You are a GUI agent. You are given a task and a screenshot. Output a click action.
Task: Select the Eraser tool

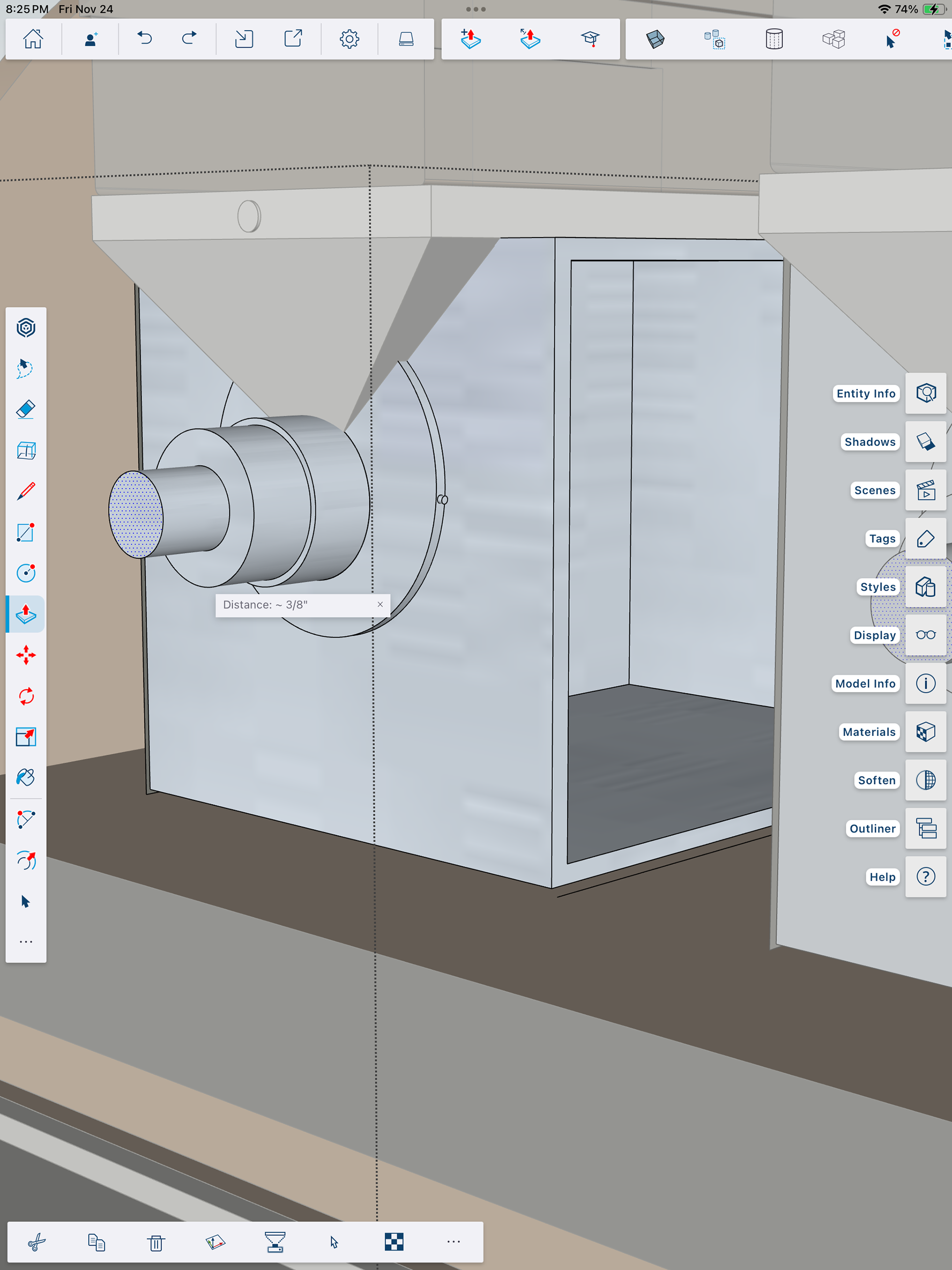click(x=26, y=410)
